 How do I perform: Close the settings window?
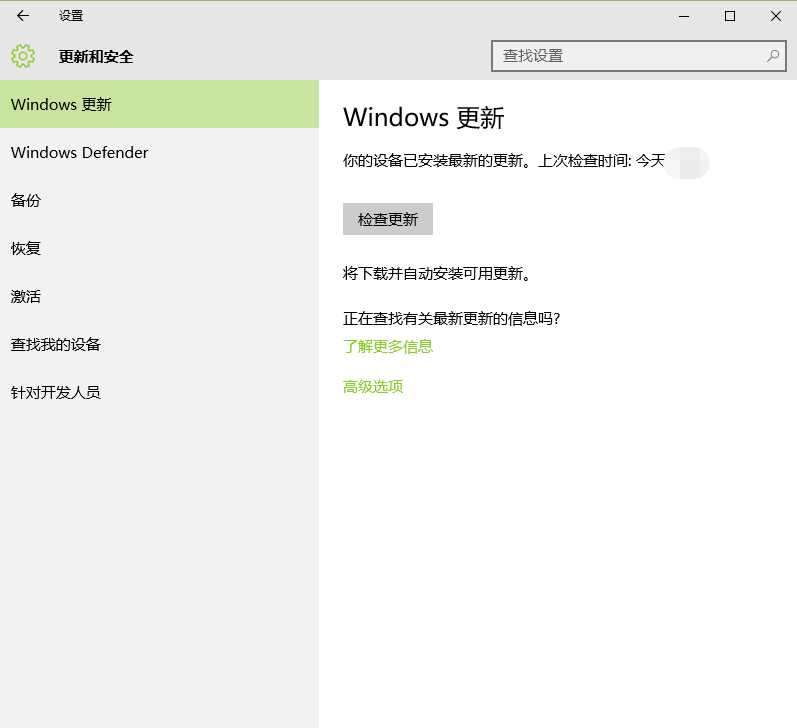click(776, 16)
